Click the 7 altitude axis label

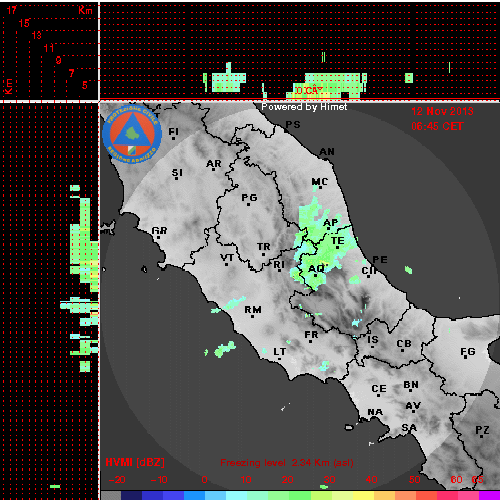pyautogui.click(x=71, y=73)
